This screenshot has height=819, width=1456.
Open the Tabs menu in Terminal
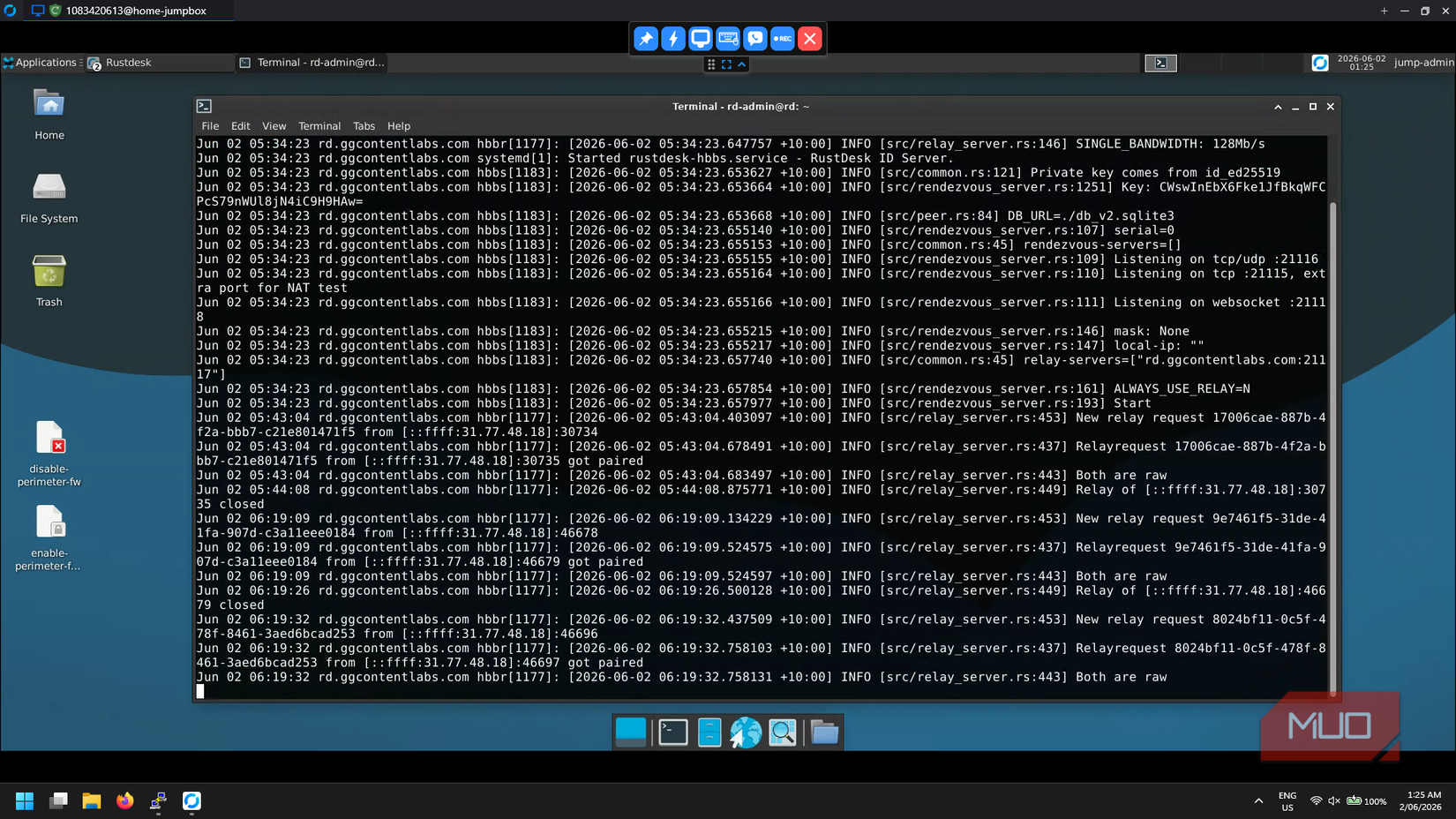coord(364,126)
